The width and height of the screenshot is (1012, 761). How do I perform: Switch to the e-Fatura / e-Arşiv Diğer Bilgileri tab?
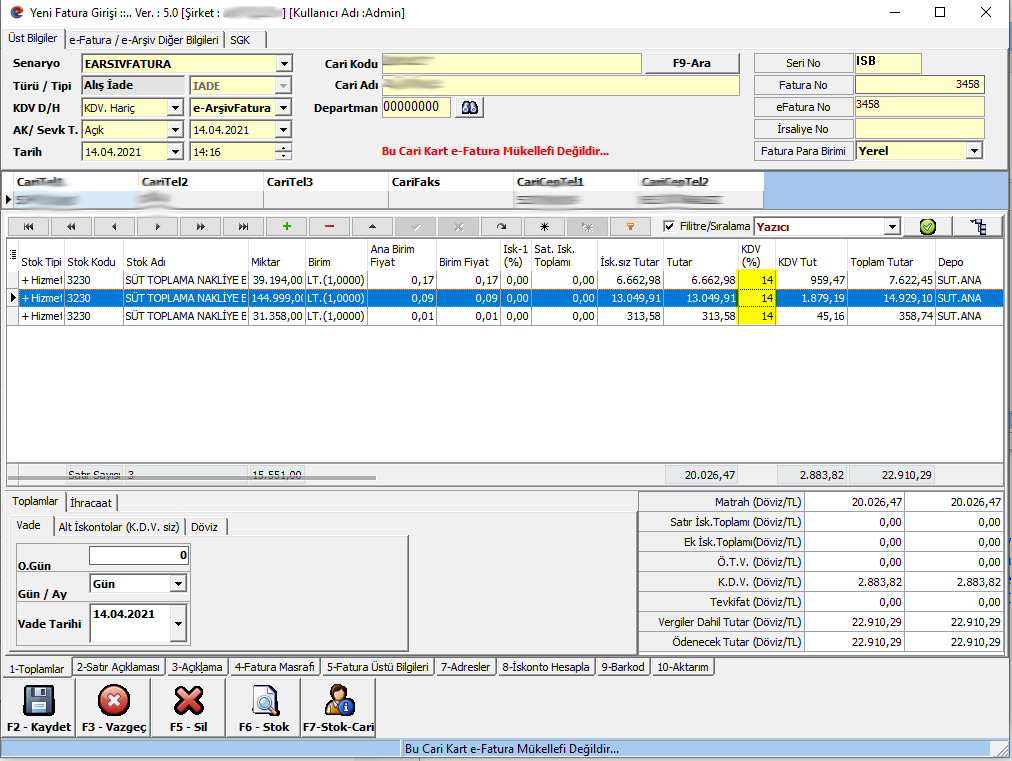point(144,40)
